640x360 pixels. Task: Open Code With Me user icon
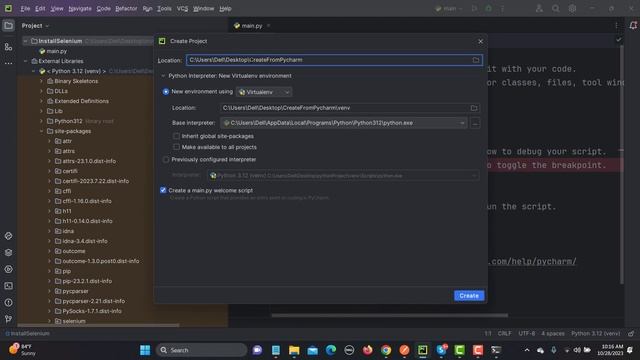pyautogui.click(x=539, y=8)
